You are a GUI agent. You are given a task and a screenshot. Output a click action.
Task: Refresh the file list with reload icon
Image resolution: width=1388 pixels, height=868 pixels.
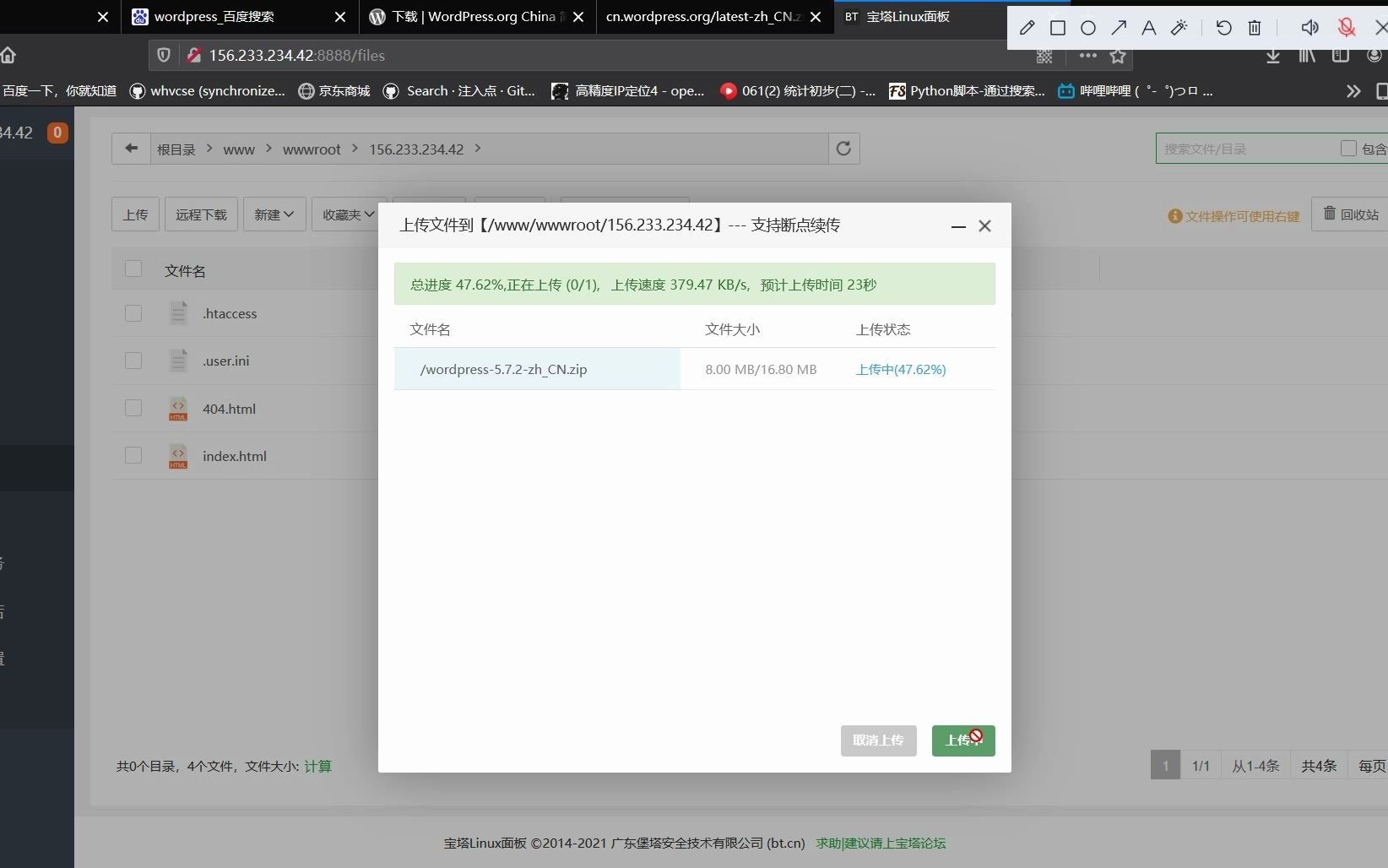[843, 149]
